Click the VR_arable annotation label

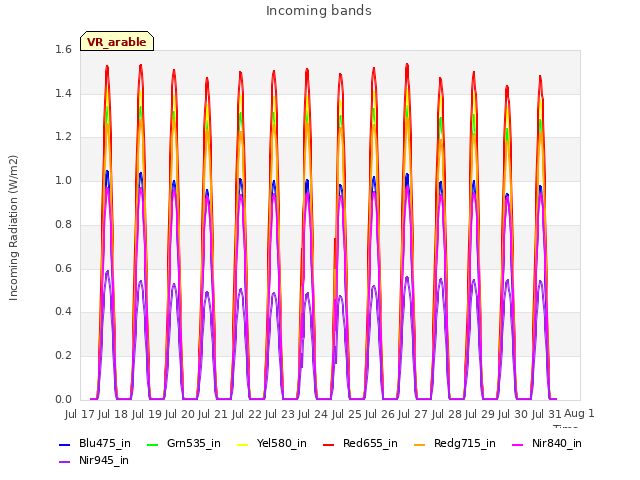[x=117, y=42]
